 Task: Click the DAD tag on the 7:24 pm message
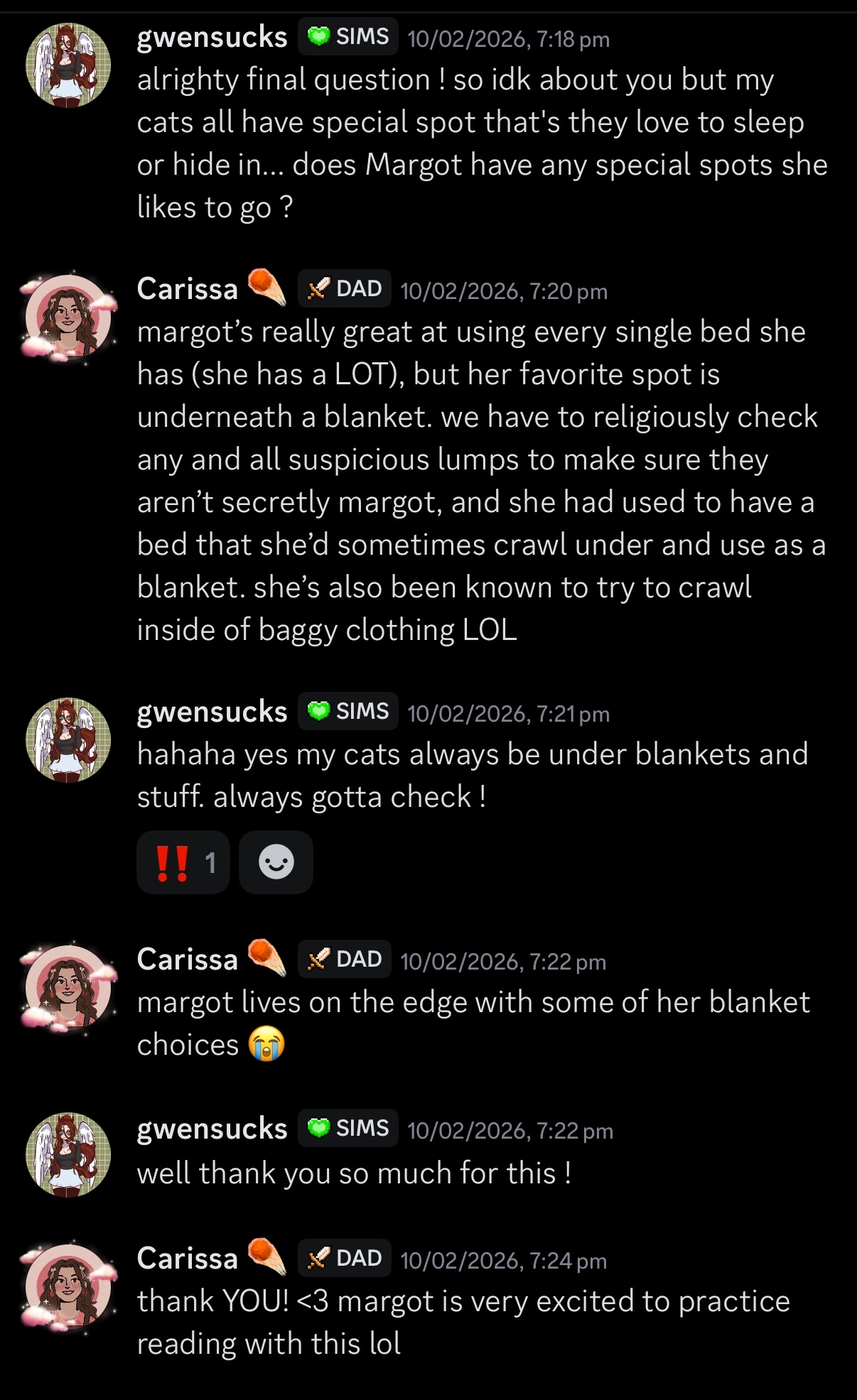point(345,1258)
